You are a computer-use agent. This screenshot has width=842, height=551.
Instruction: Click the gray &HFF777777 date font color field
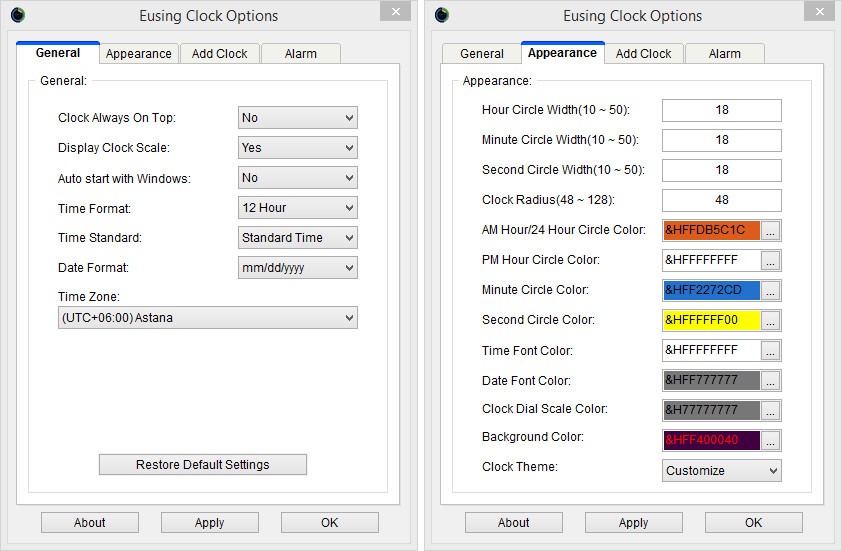pyautogui.click(x=712, y=381)
